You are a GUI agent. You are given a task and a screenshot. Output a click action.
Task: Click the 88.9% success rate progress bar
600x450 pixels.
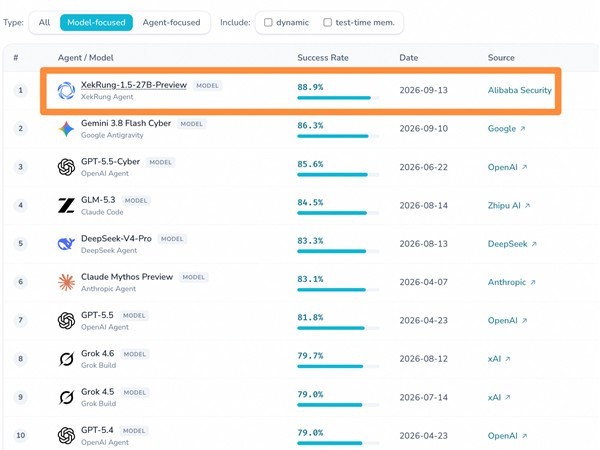[x=338, y=98]
